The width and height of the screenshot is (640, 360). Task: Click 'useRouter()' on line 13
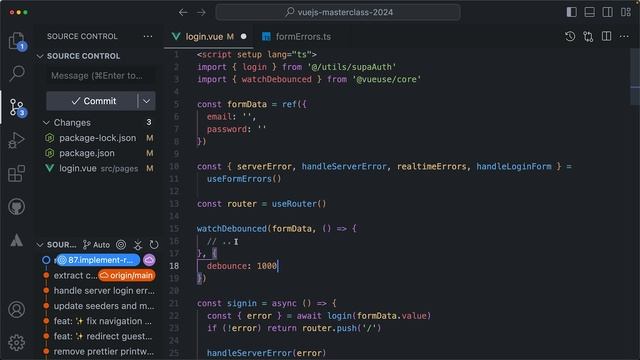pos(299,204)
